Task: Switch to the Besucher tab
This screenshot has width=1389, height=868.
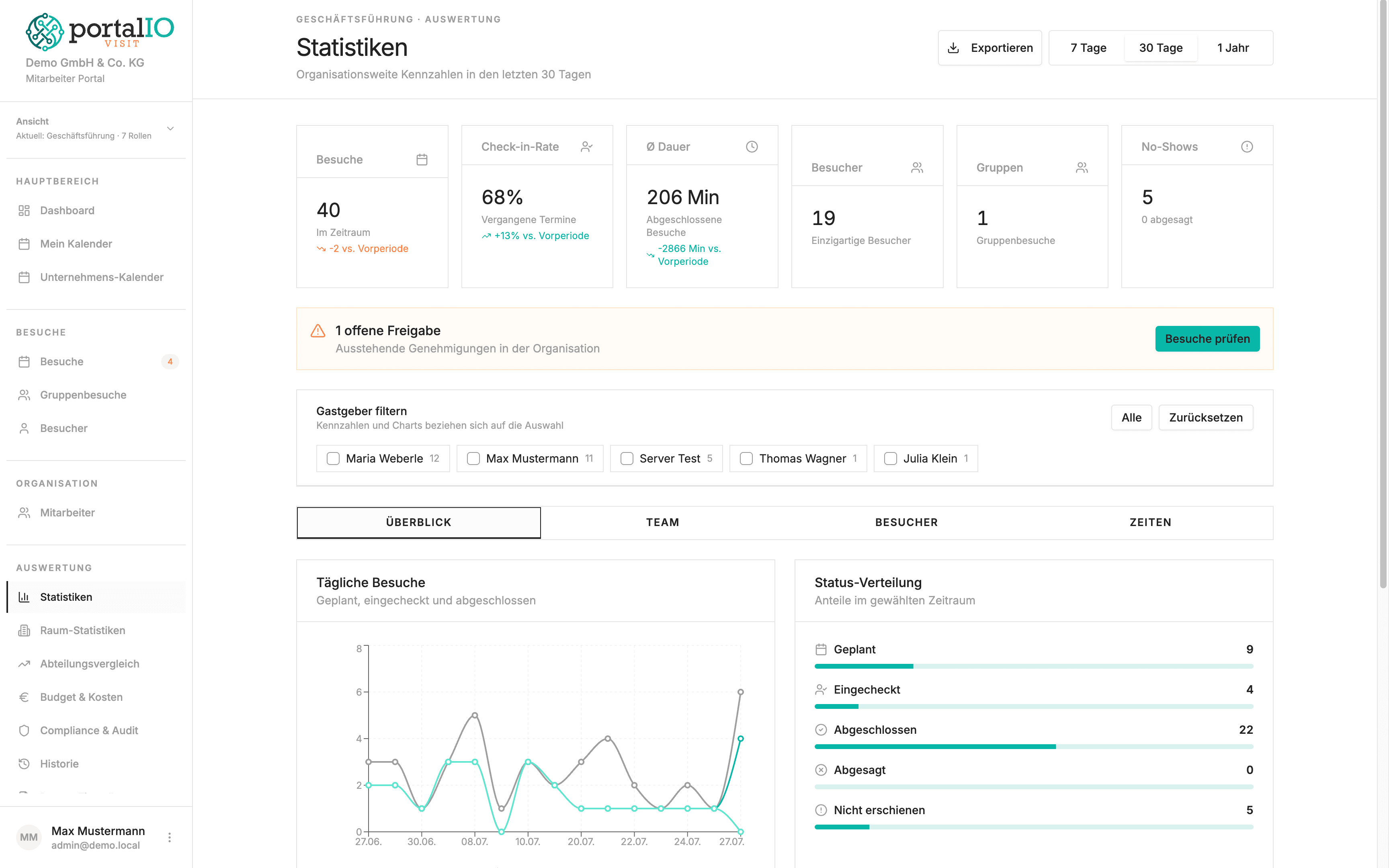Action: (x=906, y=522)
